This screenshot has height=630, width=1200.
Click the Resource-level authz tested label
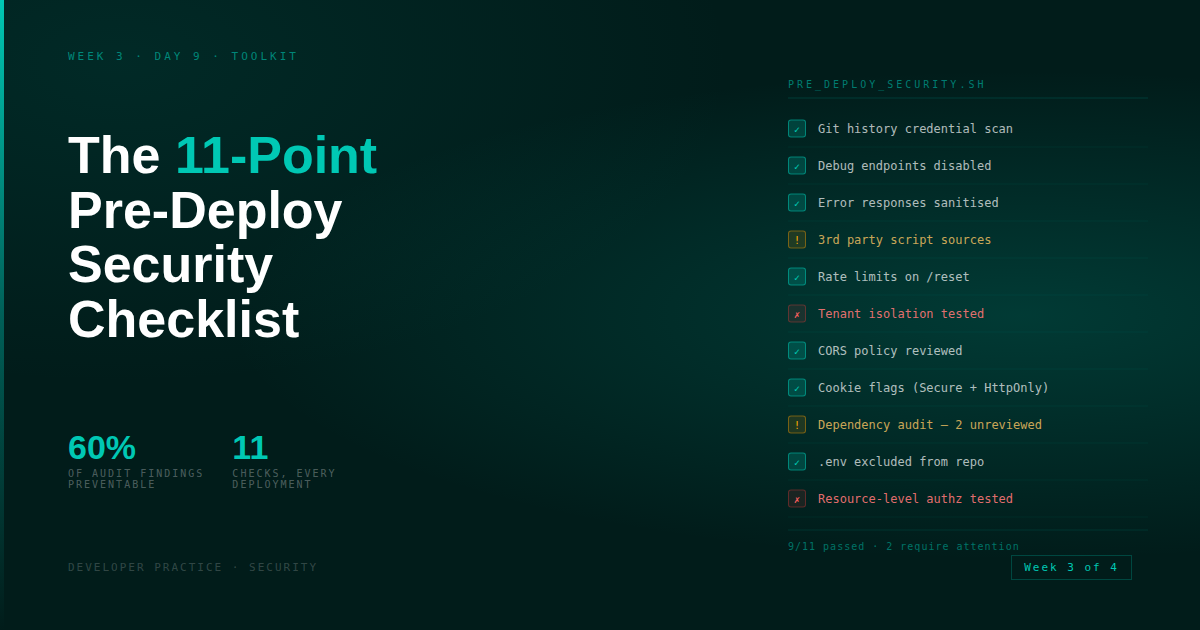[915, 499]
